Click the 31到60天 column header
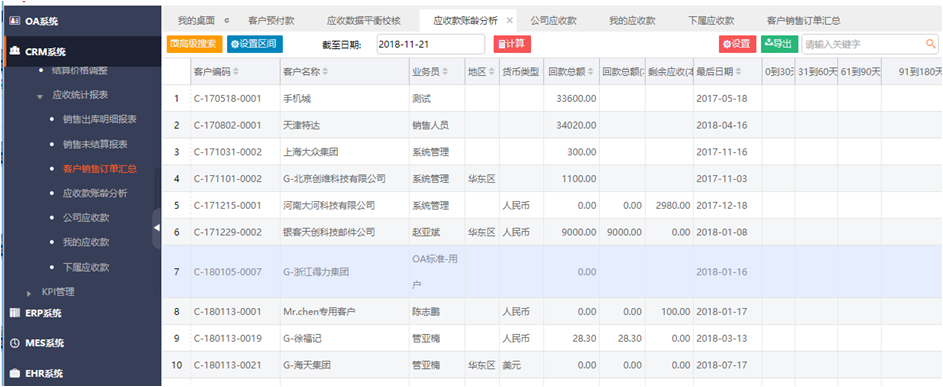 817,72
